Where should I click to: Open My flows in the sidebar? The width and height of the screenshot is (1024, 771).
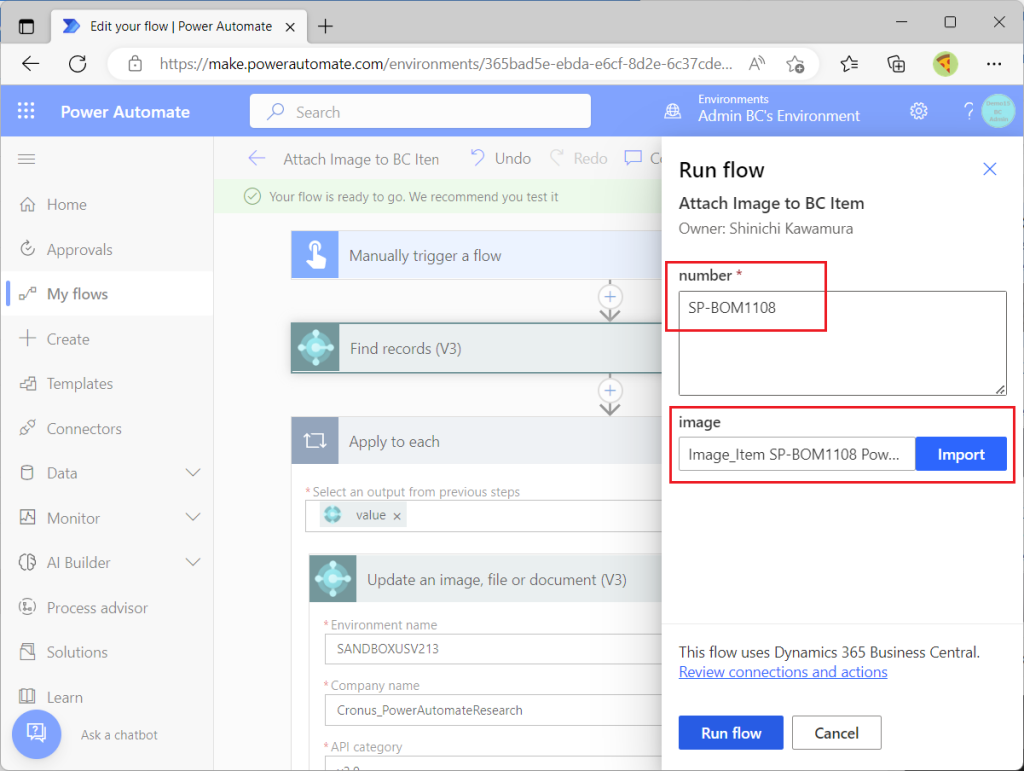(107, 294)
